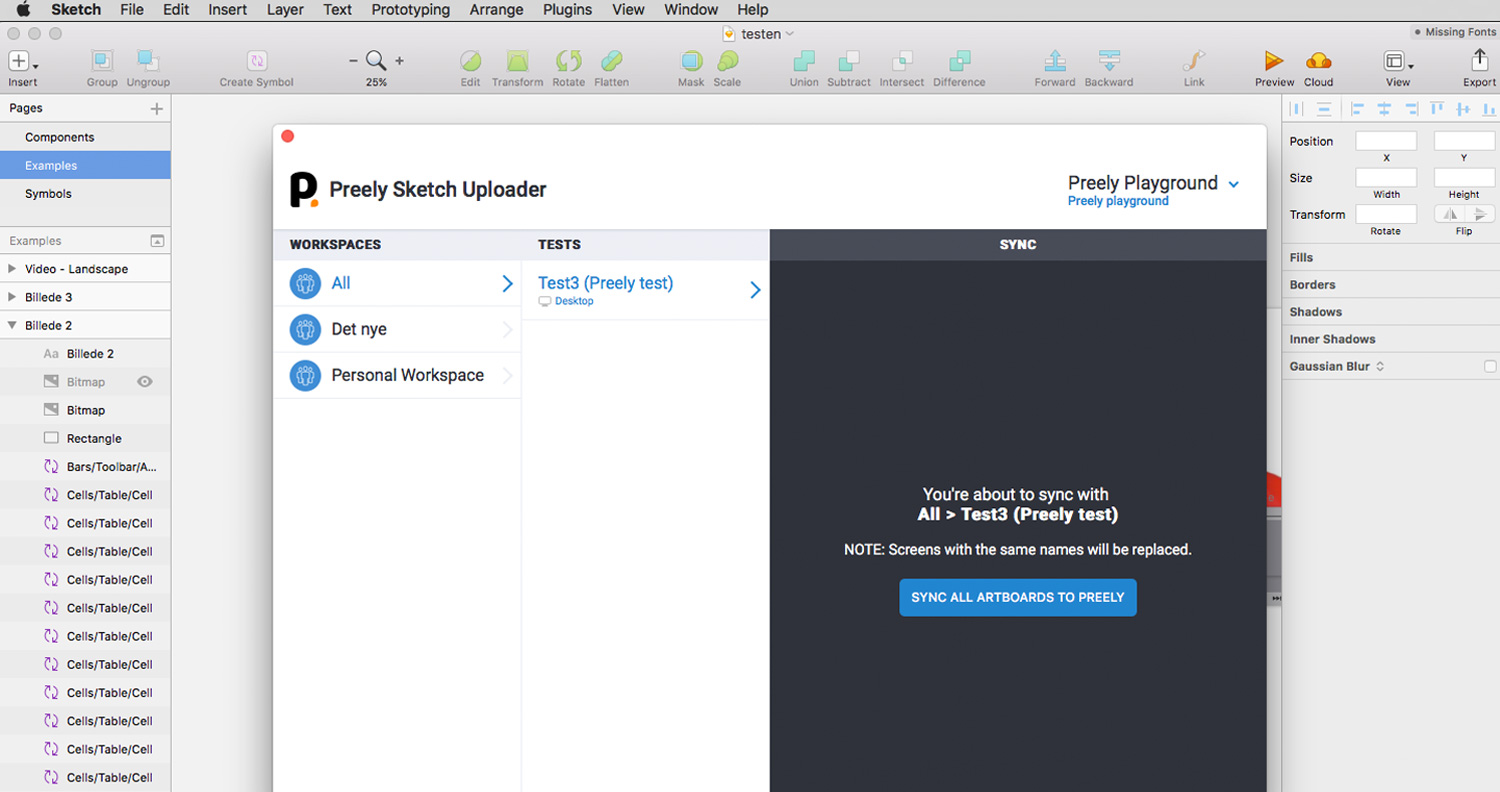
Task: Toggle visibility of the first Bitmap layer
Action: pos(145,382)
